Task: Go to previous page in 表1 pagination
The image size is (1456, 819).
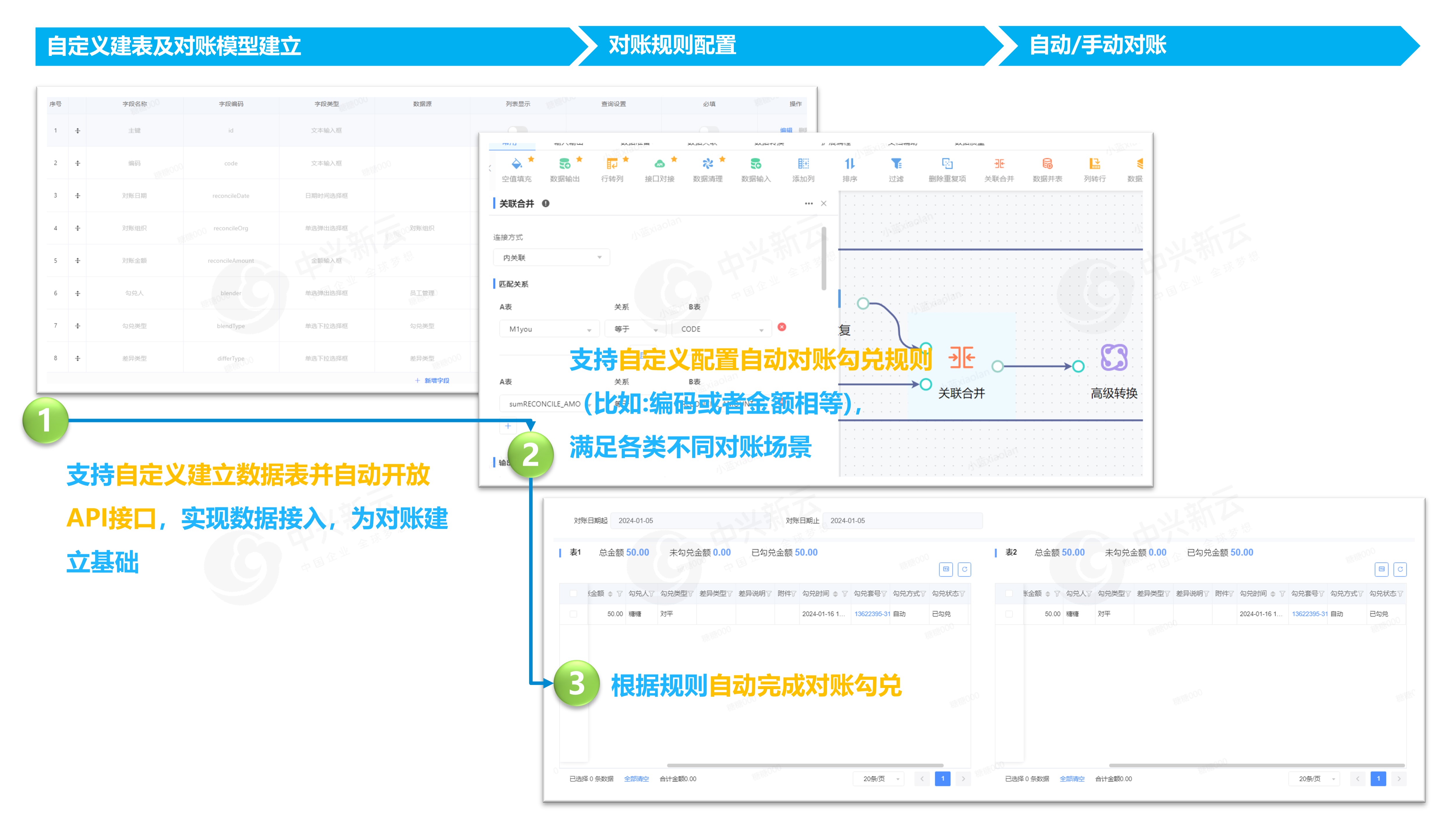Action: [922, 779]
